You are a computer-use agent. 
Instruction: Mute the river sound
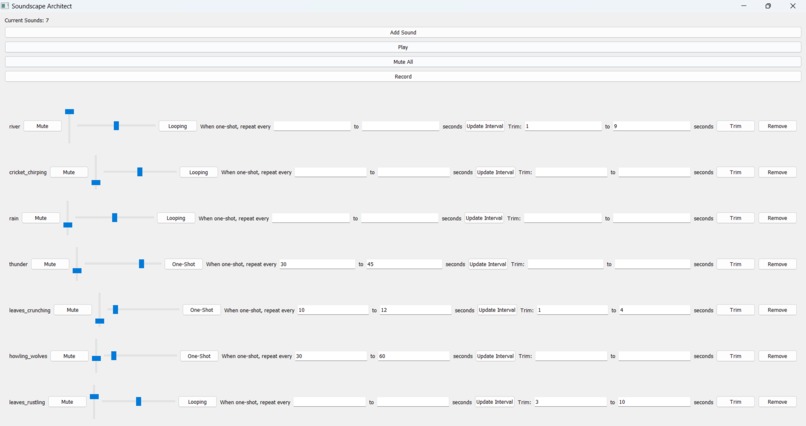pos(43,126)
